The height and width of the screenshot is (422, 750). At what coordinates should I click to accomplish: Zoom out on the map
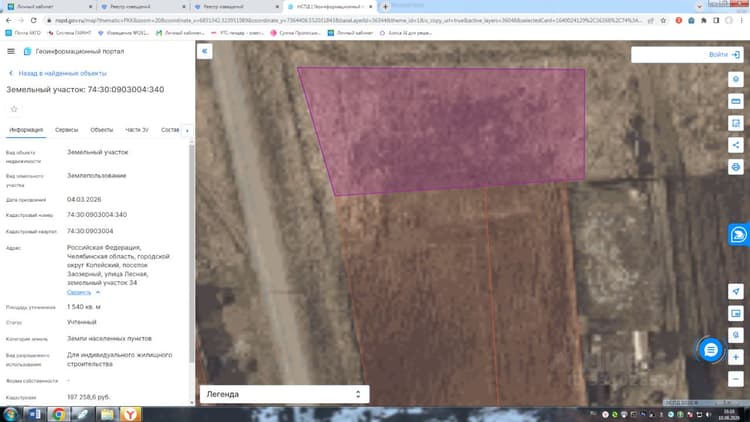click(736, 379)
